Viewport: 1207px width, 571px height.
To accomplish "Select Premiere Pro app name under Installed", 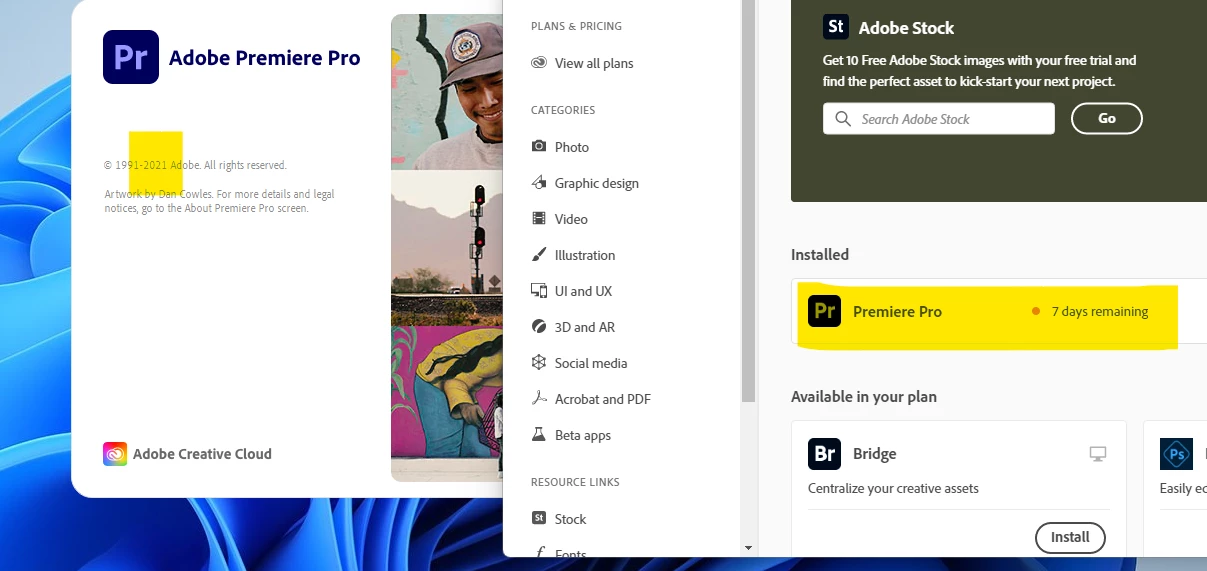I will (897, 311).
